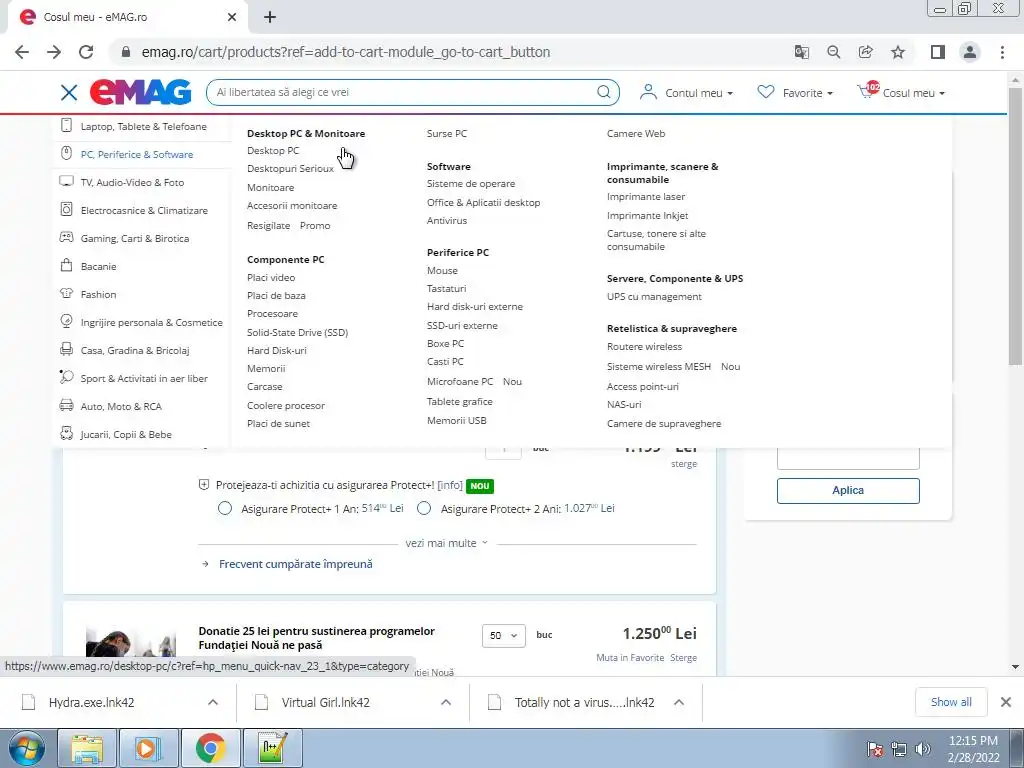The image size is (1024, 768).
Task: Select Electrocasnice & Climatizare category
Action: click(144, 210)
